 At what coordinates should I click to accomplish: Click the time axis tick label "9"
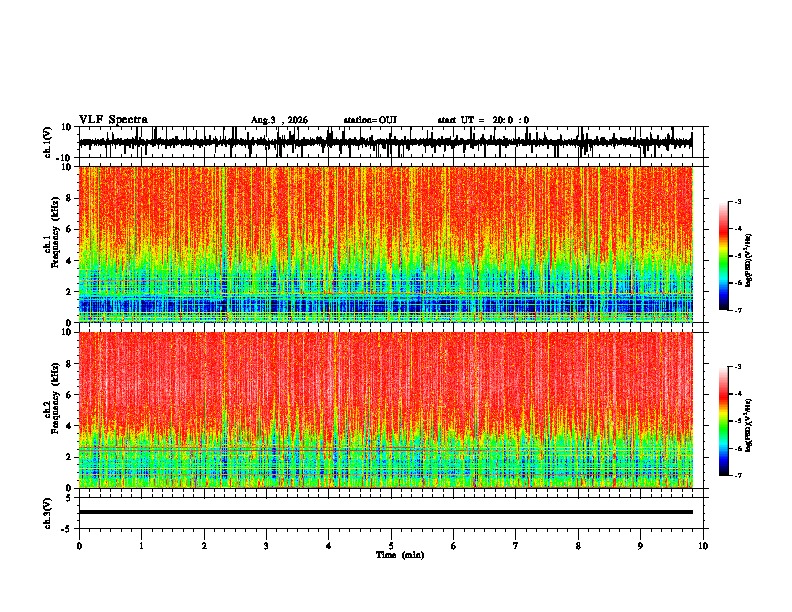[640, 546]
